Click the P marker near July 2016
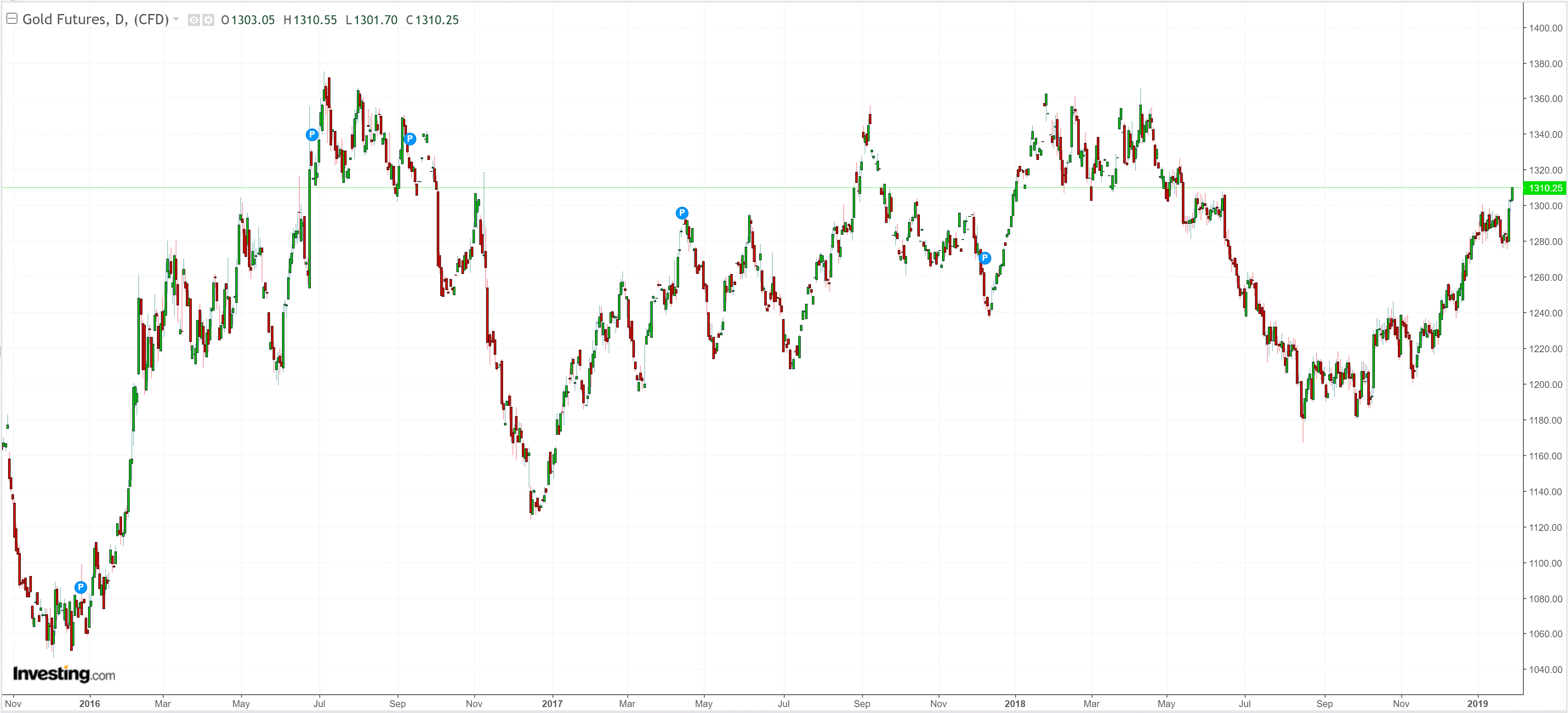The image size is (1568, 713). (312, 134)
